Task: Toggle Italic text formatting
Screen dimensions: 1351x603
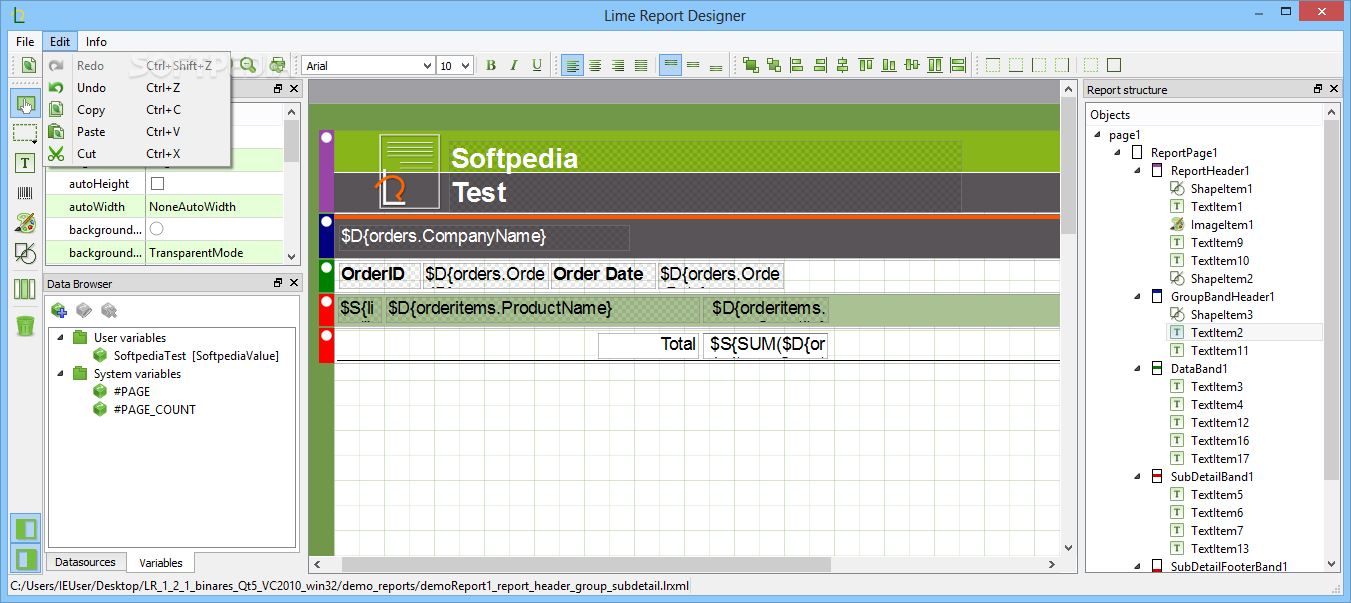Action: [514, 65]
